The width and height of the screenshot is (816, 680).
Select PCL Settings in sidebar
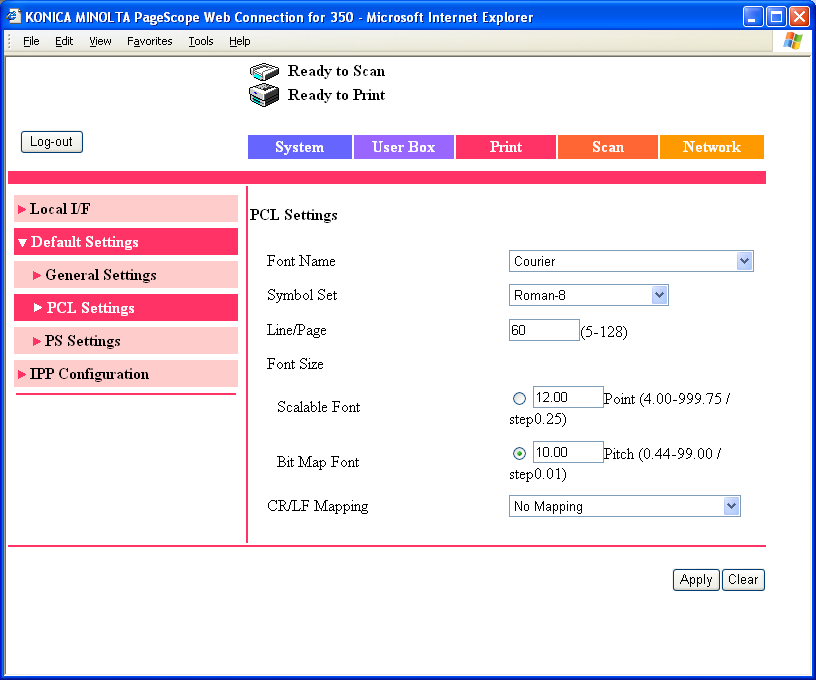click(126, 307)
